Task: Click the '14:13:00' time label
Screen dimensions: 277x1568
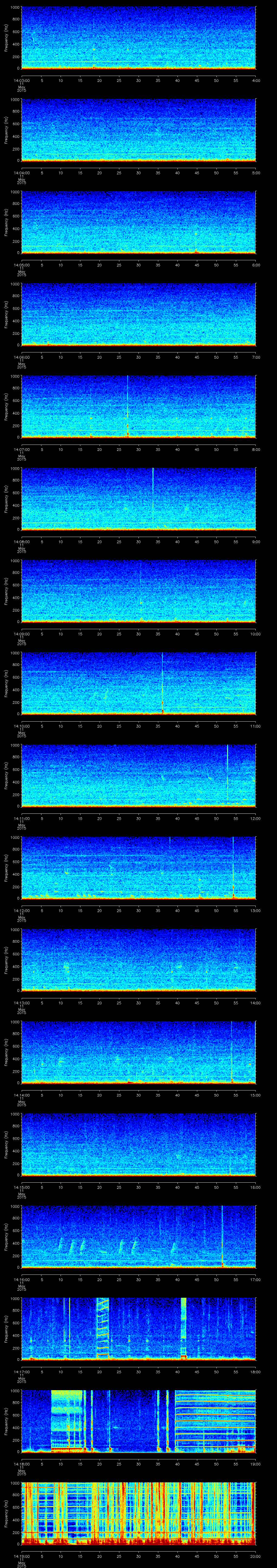Action: point(21,1003)
